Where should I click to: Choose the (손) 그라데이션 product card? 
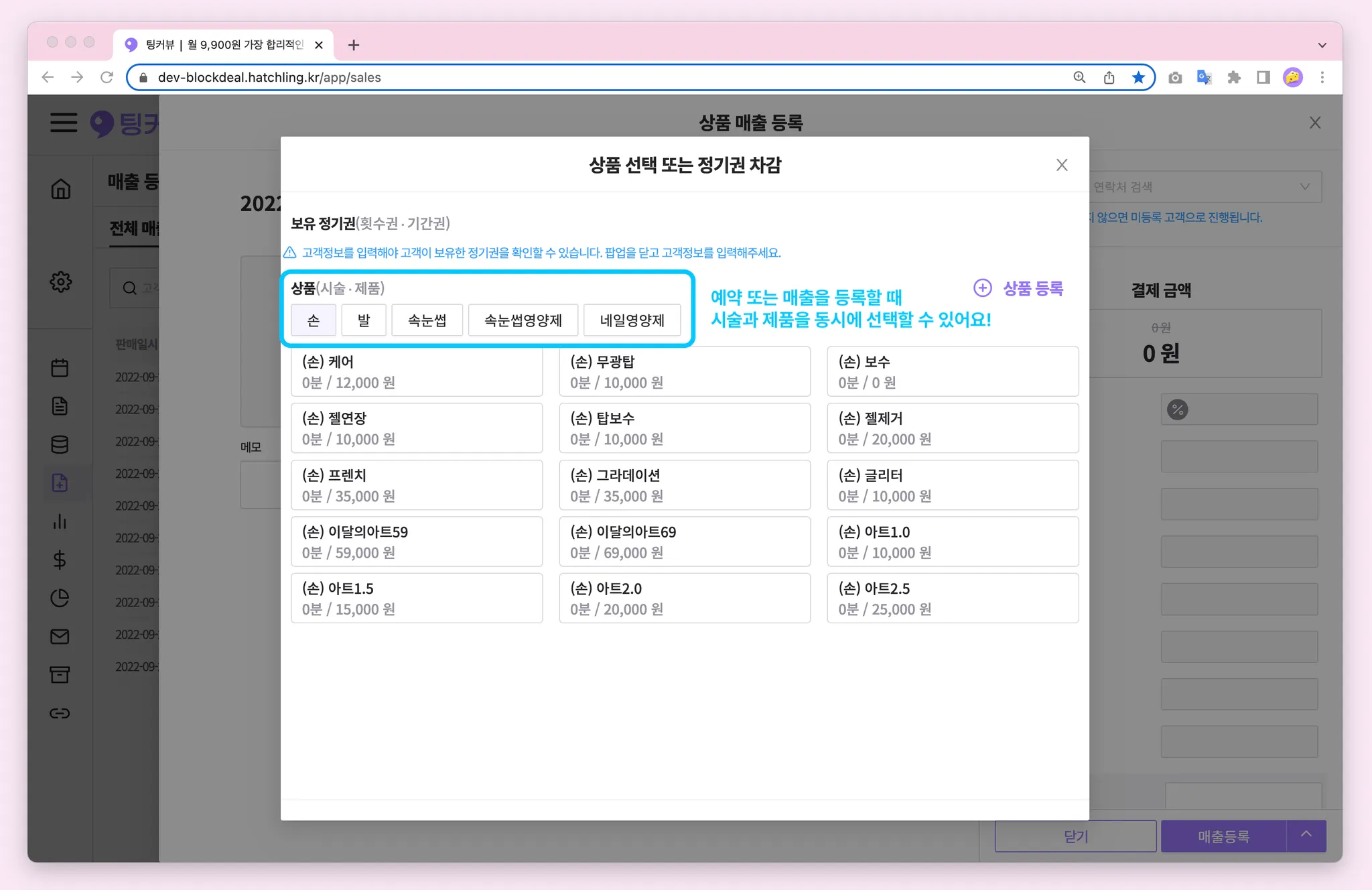pyautogui.click(x=684, y=485)
